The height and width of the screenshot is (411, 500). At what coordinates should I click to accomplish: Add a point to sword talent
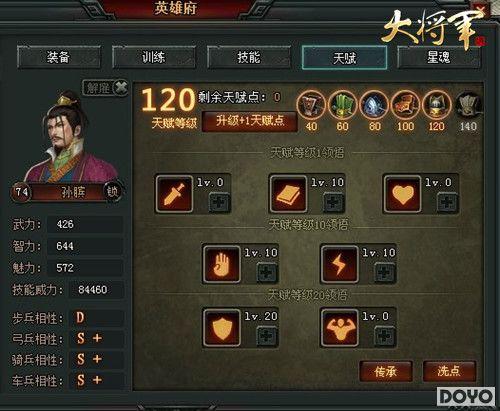point(219,202)
